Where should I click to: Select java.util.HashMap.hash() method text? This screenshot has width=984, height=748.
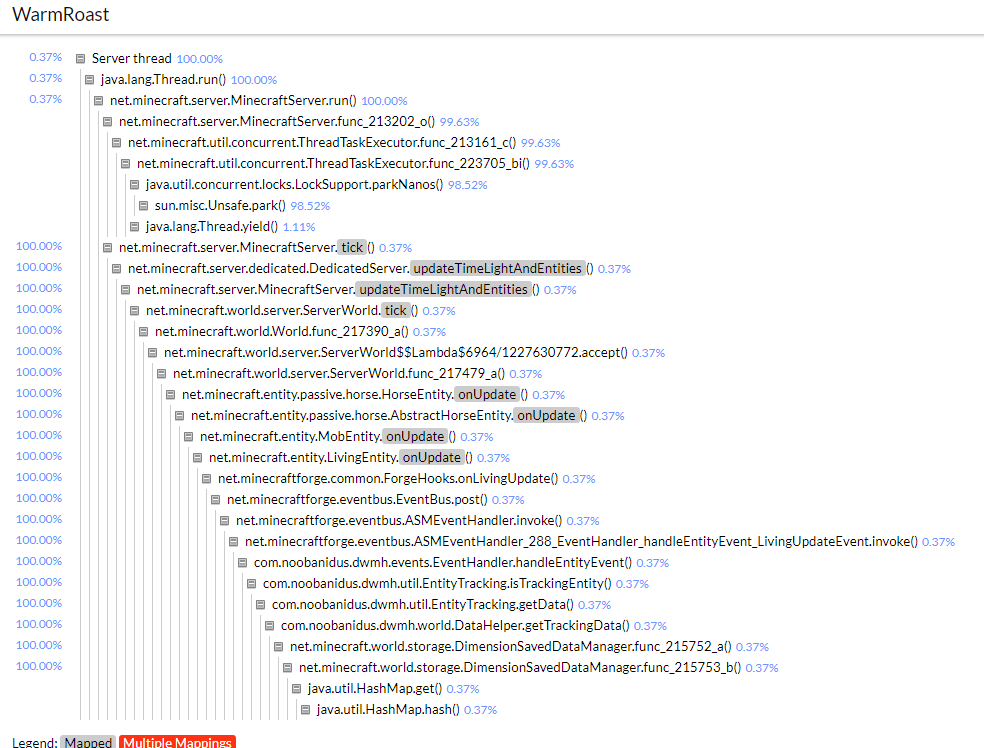(x=388, y=710)
